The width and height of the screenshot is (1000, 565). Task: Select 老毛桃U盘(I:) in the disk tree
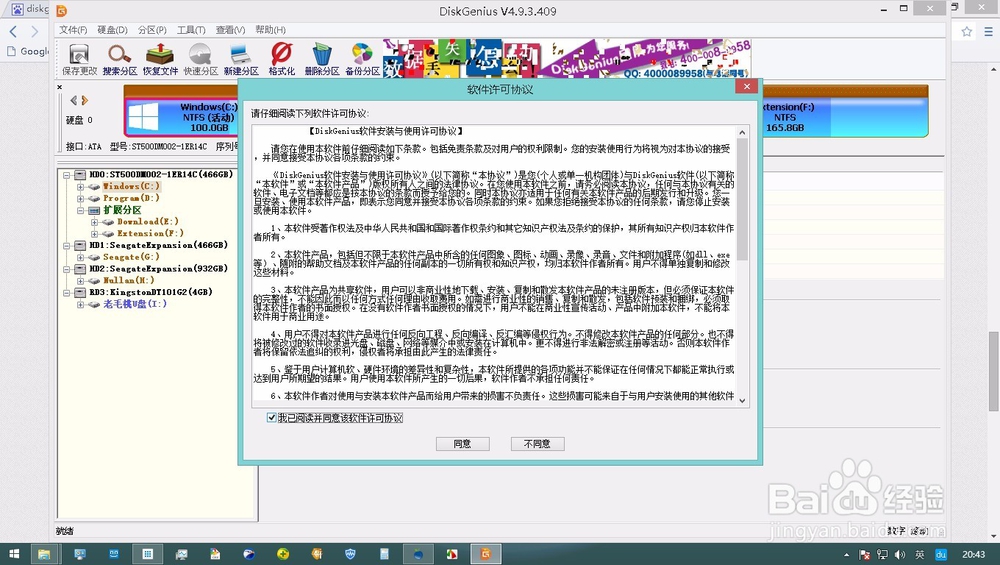coord(135,304)
